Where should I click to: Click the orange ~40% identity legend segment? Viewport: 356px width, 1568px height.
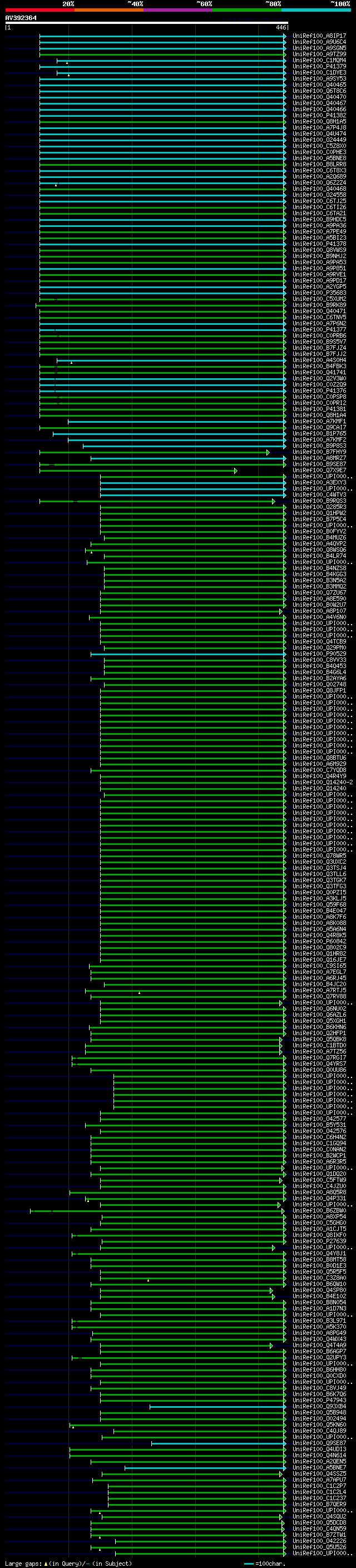pyautogui.click(x=109, y=10)
